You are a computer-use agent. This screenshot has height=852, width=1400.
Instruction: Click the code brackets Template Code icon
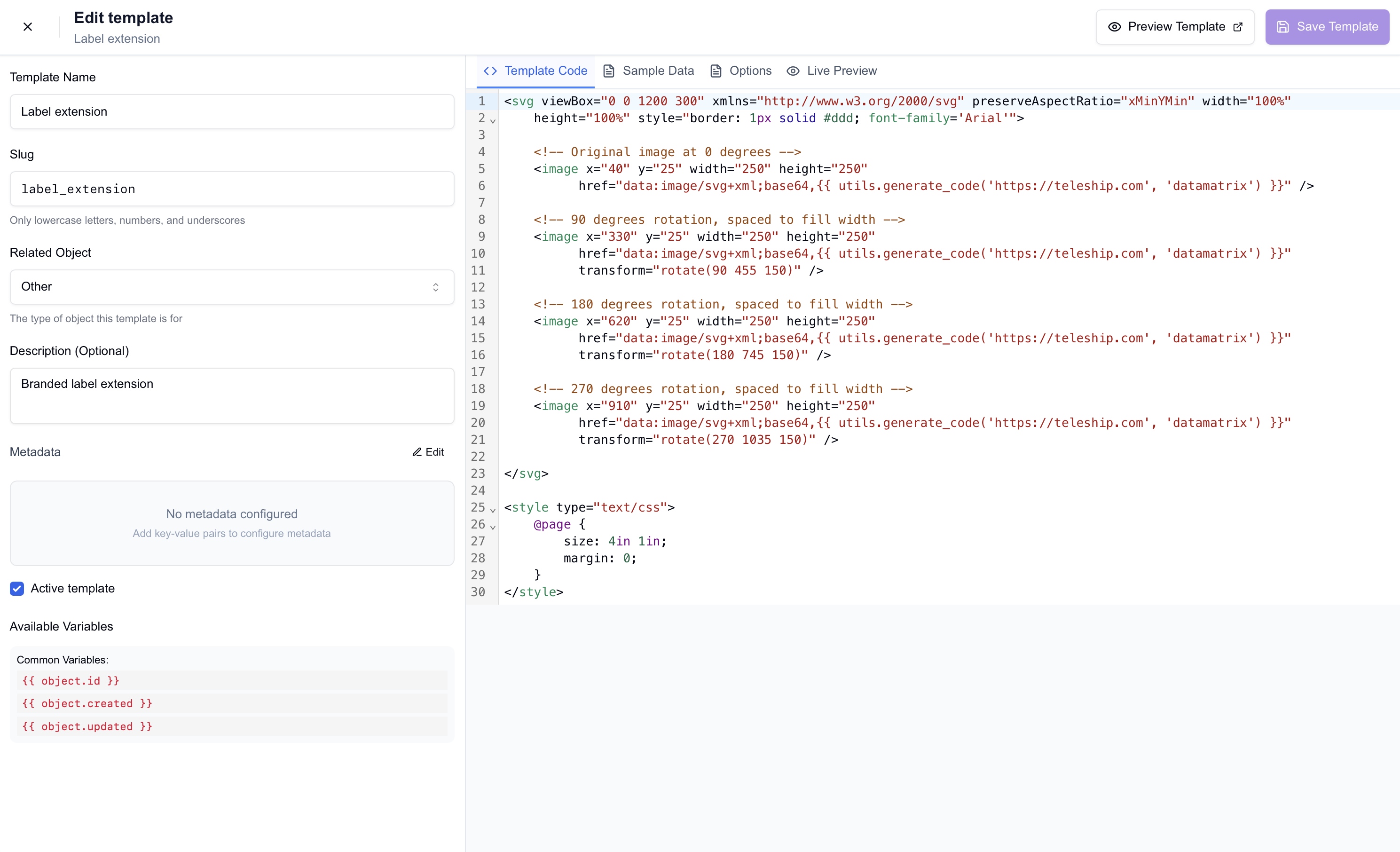click(490, 71)
